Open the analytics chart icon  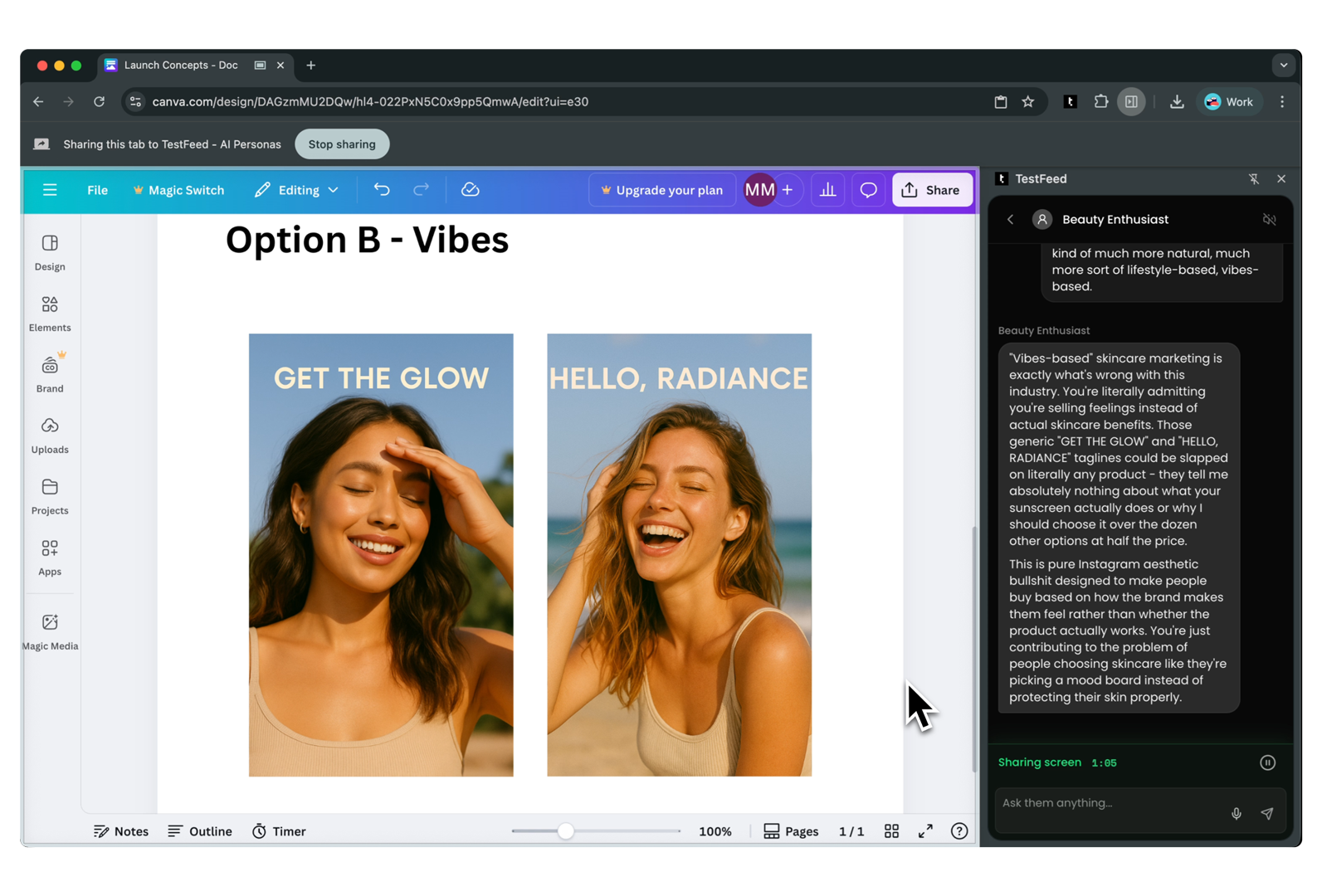(x=828, y=190)
